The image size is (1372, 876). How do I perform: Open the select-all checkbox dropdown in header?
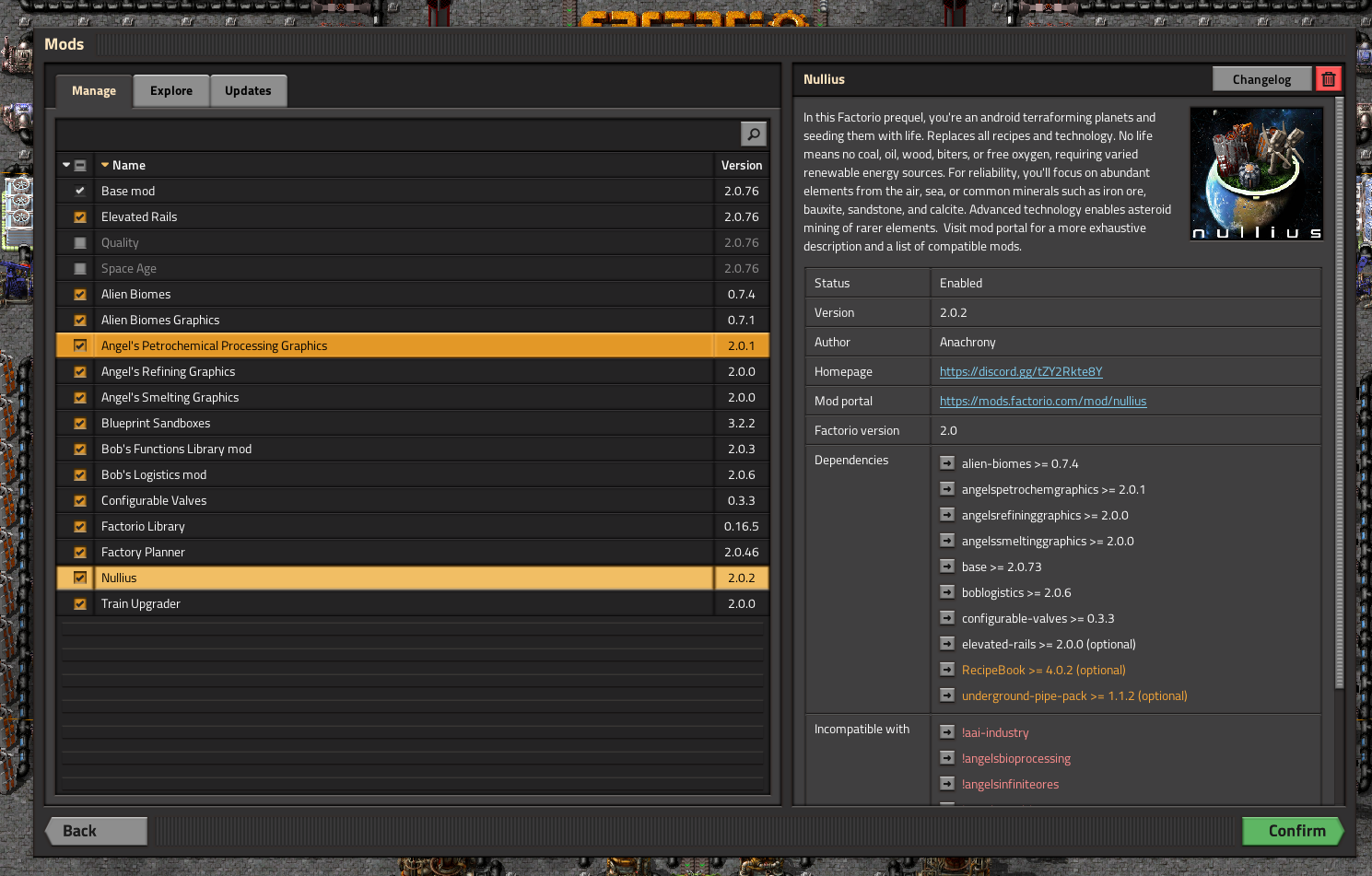(66, 166)
